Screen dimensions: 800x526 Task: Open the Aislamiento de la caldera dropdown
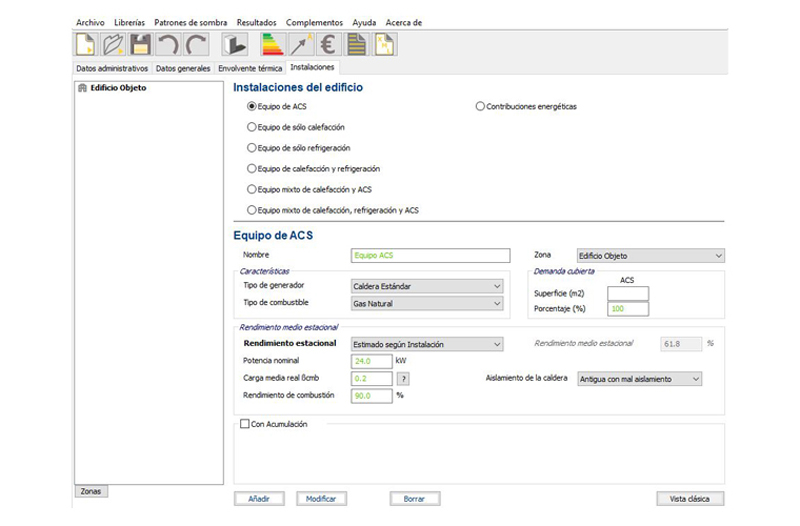click(x=640, y=379)
